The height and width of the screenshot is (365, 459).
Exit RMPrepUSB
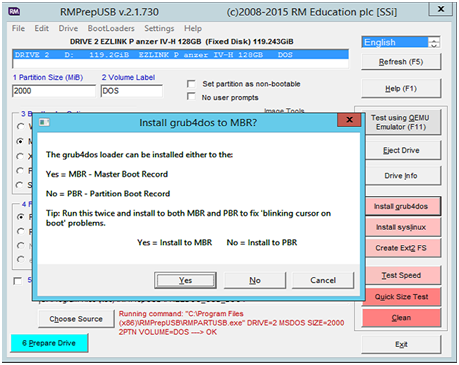[401, 344]
